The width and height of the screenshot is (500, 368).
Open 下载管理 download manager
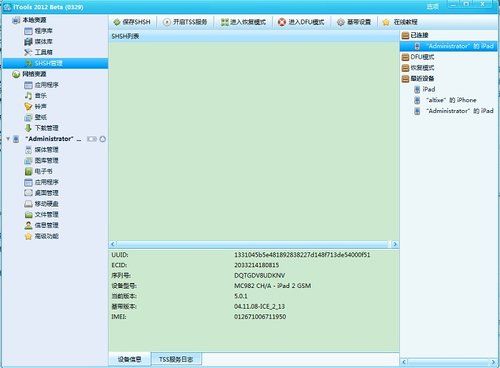click(x=41, y=128)
